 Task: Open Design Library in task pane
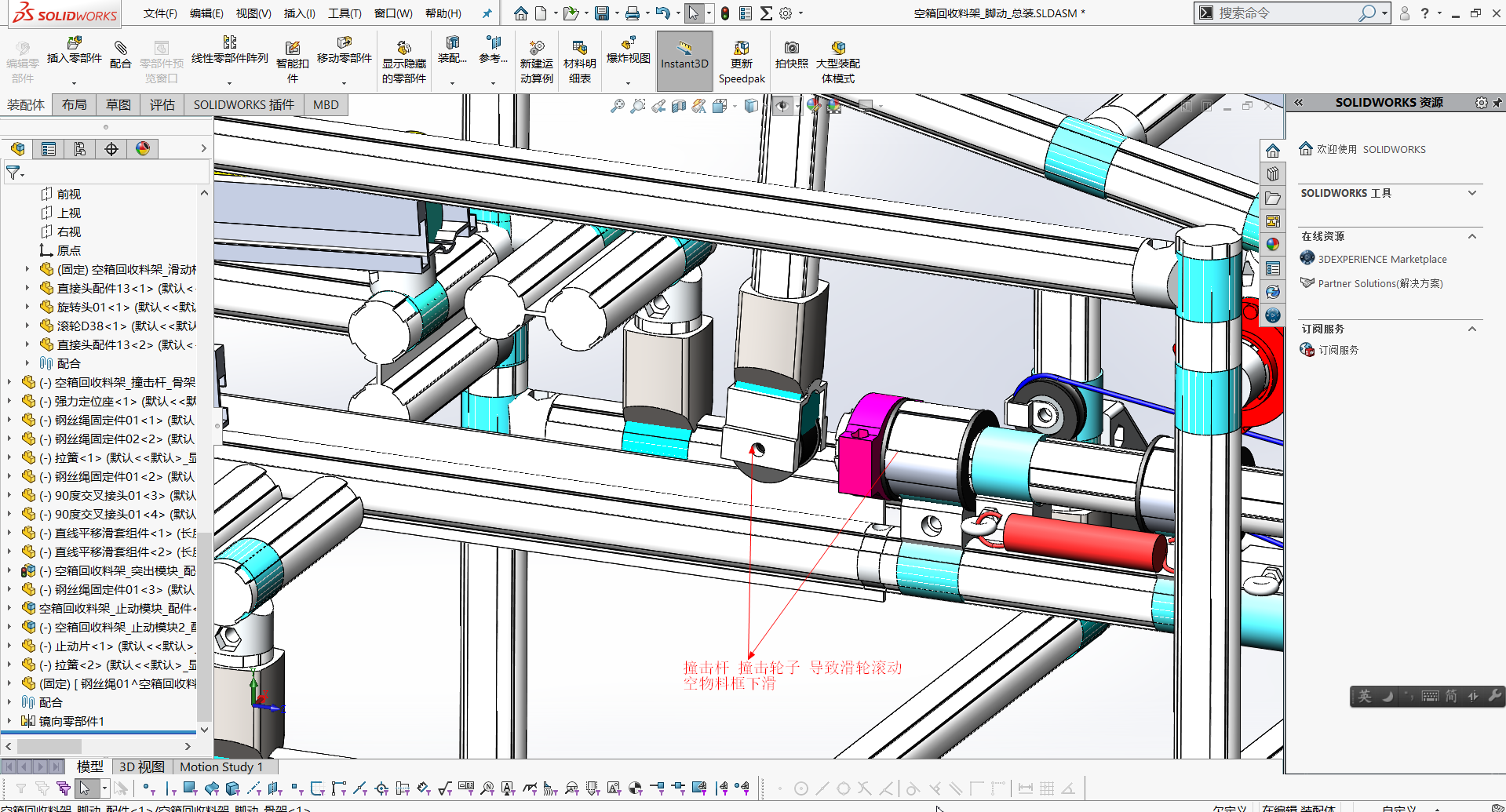(1273, 174)
